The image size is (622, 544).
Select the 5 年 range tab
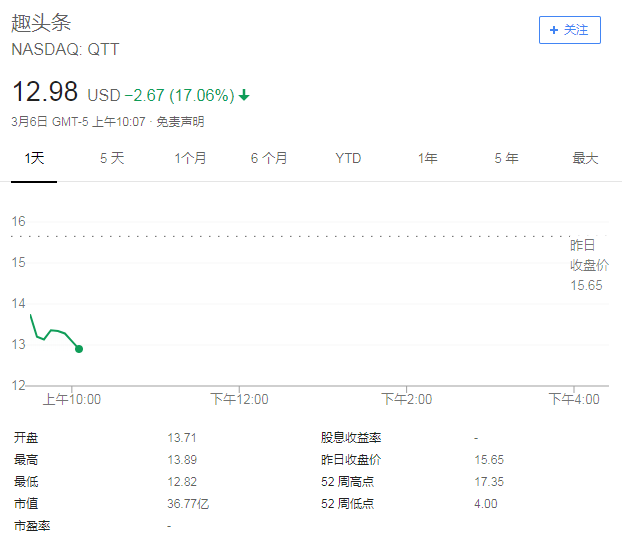(506, 158)
